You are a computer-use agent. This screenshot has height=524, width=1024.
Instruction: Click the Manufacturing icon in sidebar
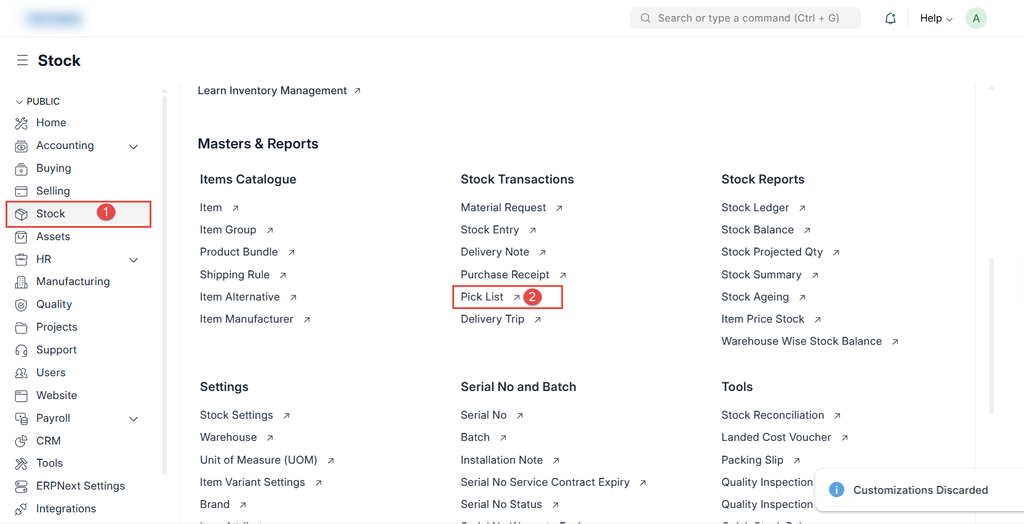(21, 282)
